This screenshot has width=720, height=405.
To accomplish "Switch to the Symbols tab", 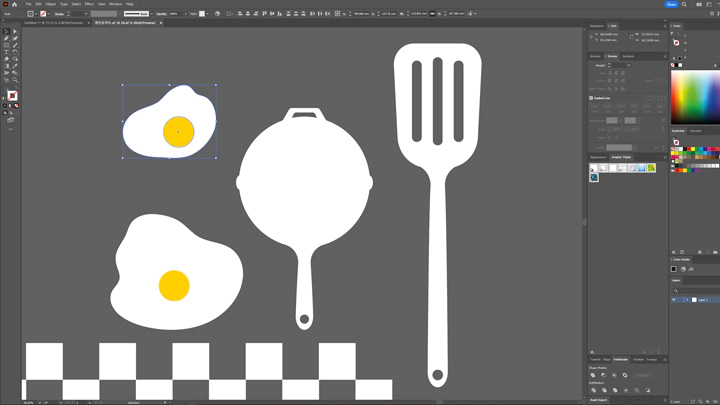I will (x=628, y=56).
